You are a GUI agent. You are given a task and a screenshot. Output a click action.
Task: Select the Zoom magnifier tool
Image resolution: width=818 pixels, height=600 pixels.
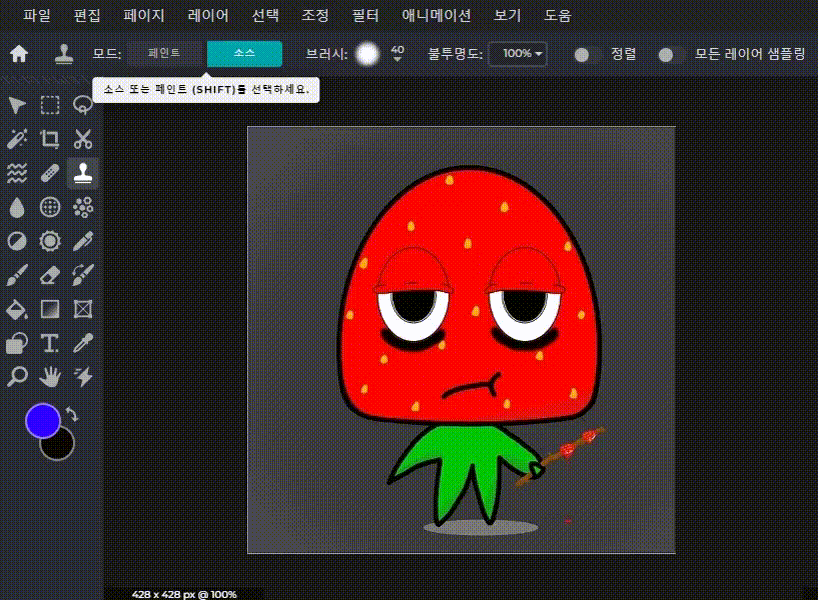[x=17, y=376]
